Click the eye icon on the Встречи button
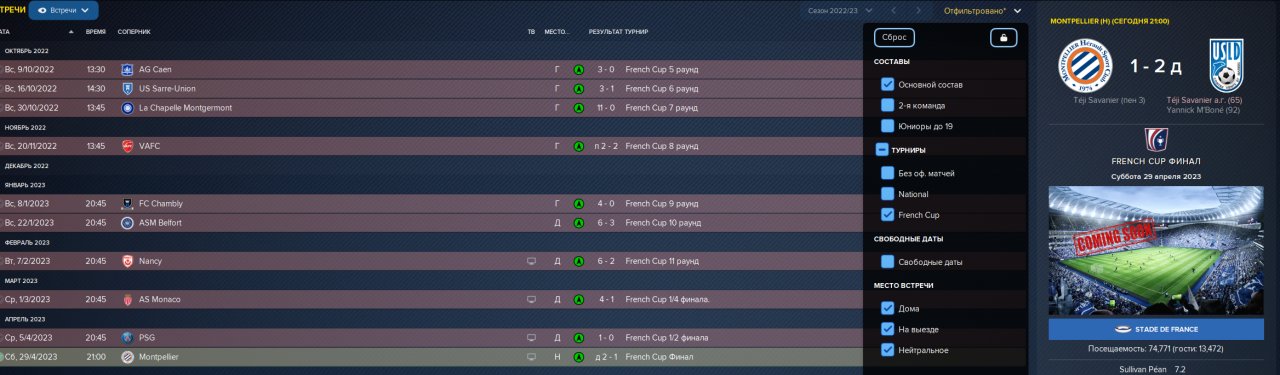1280x375 pixels. pos(41,10)
